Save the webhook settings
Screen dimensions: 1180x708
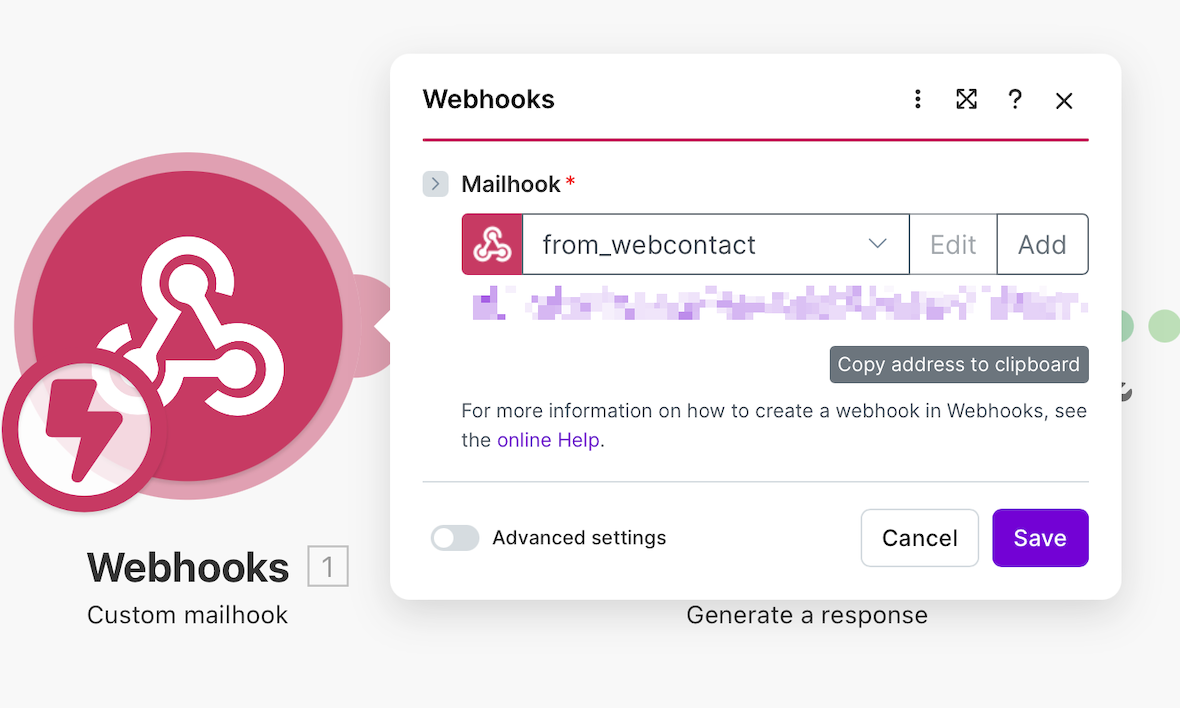1040,538
